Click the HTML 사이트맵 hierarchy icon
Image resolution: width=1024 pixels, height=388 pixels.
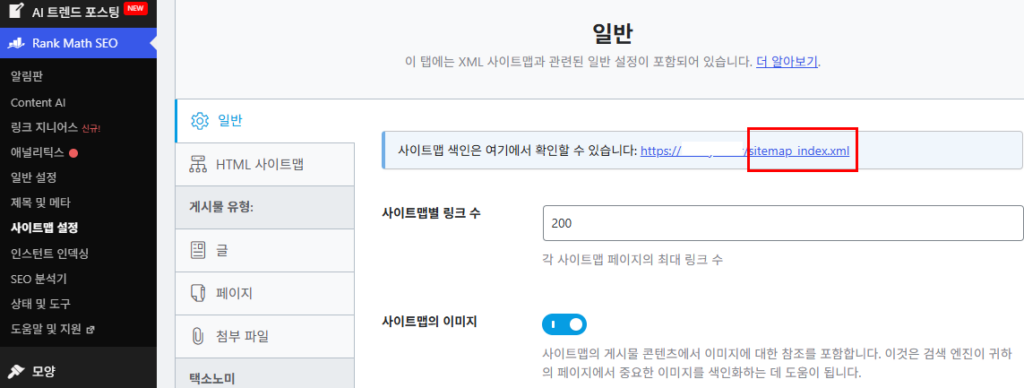click(198, 165)
